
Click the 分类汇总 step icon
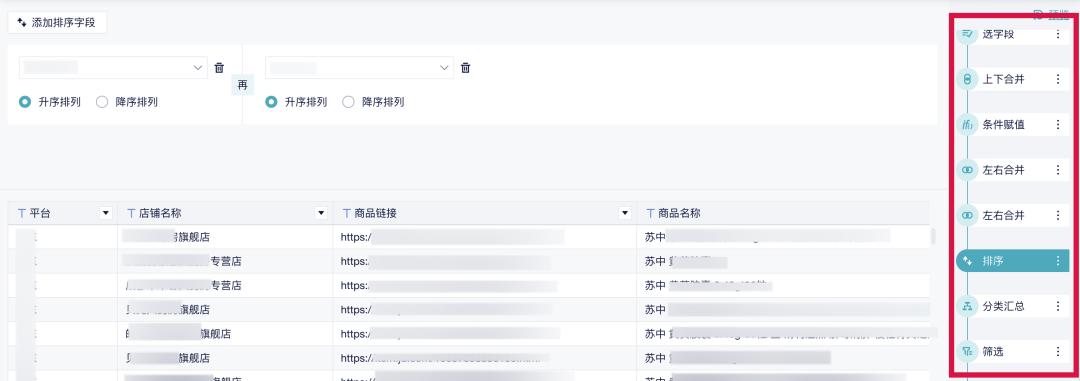[967, 307]
